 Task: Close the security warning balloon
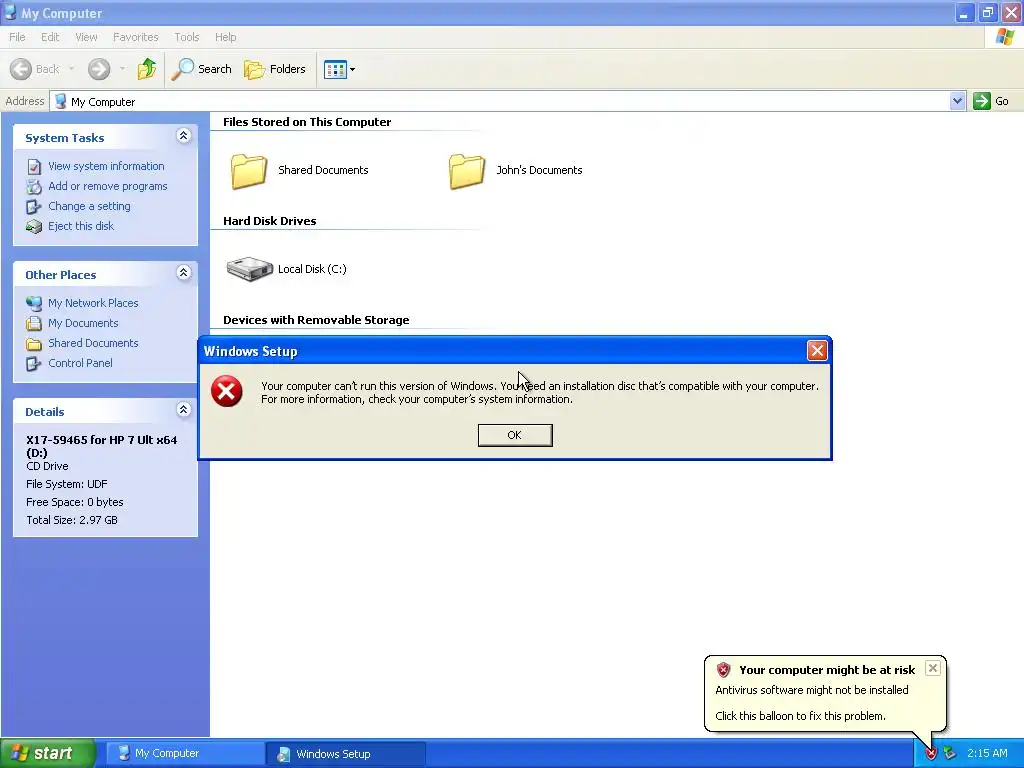pyautogui.click(x=933, y=668)
